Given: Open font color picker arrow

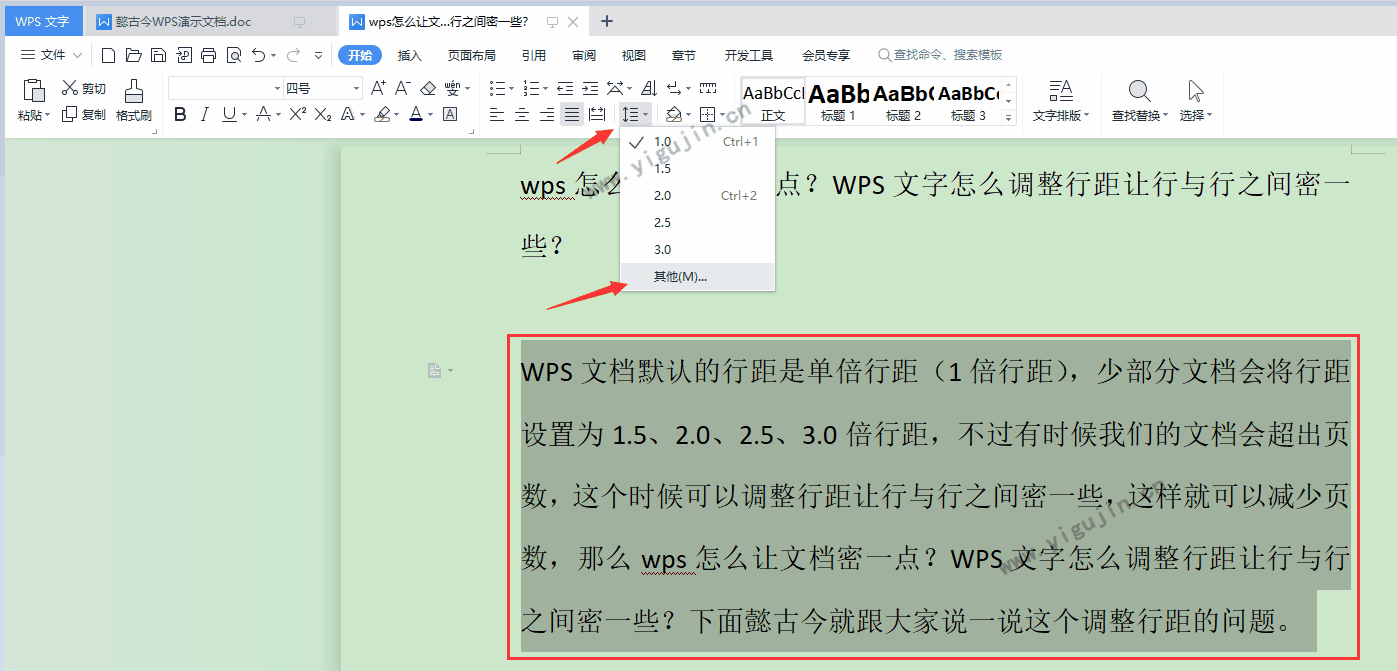Looking at the screenshot, I should click(431, 115).
